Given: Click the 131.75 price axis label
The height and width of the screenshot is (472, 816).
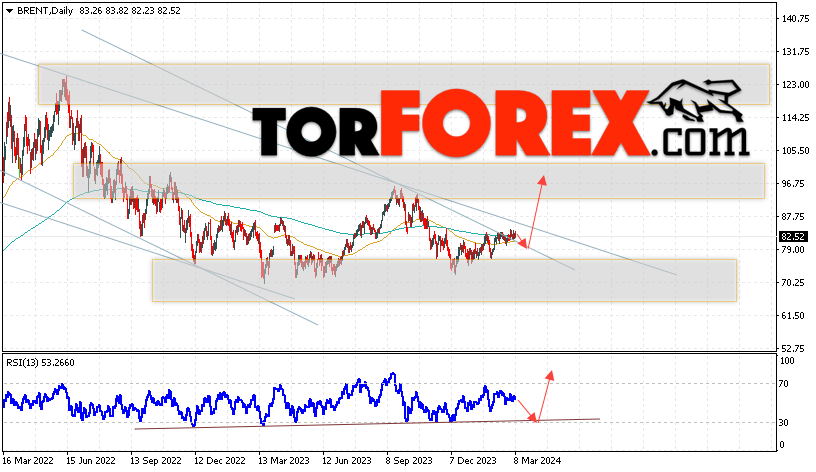Looking at the screenshot, I should pyautogui.click(x=796, y=52).
